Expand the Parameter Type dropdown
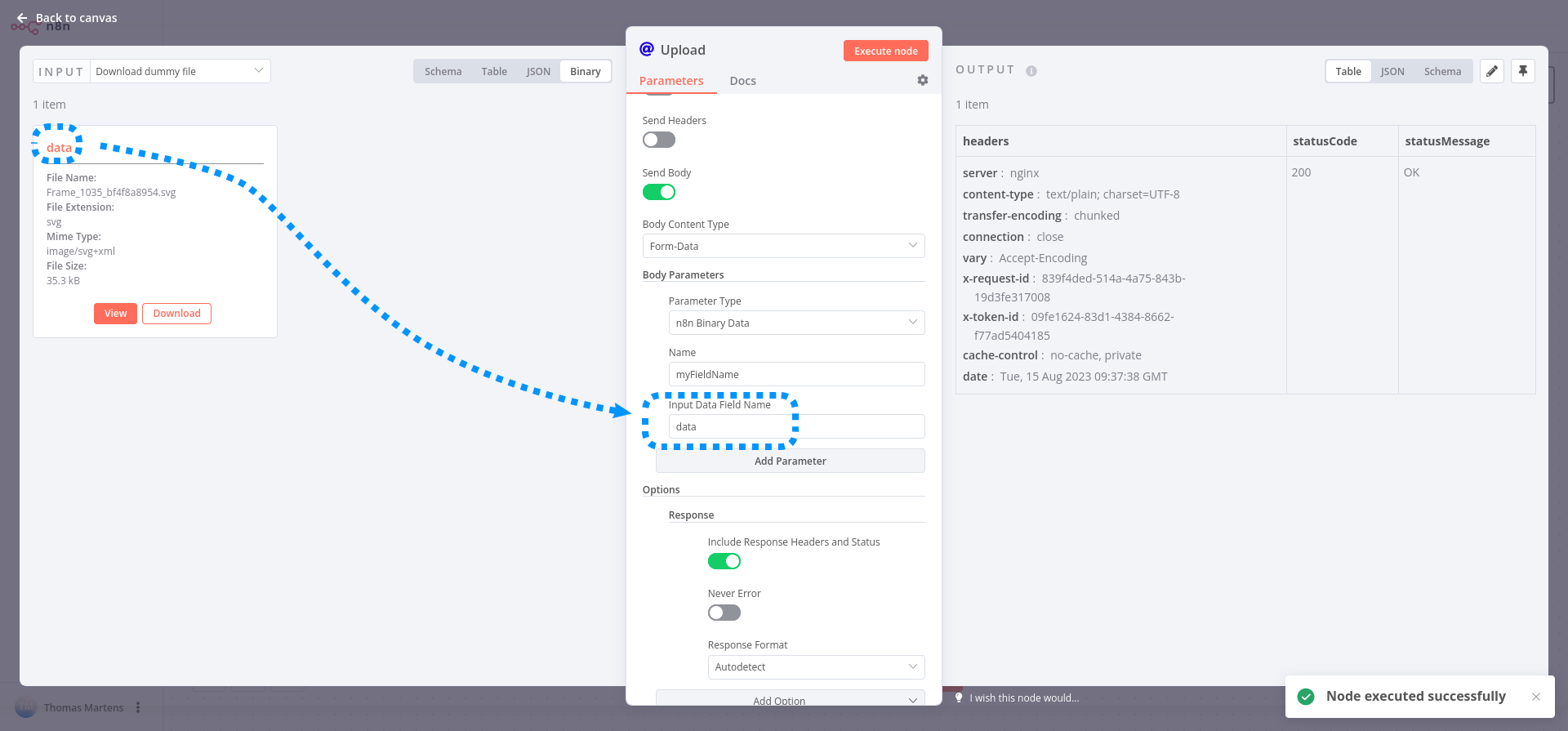 point(796,323)
